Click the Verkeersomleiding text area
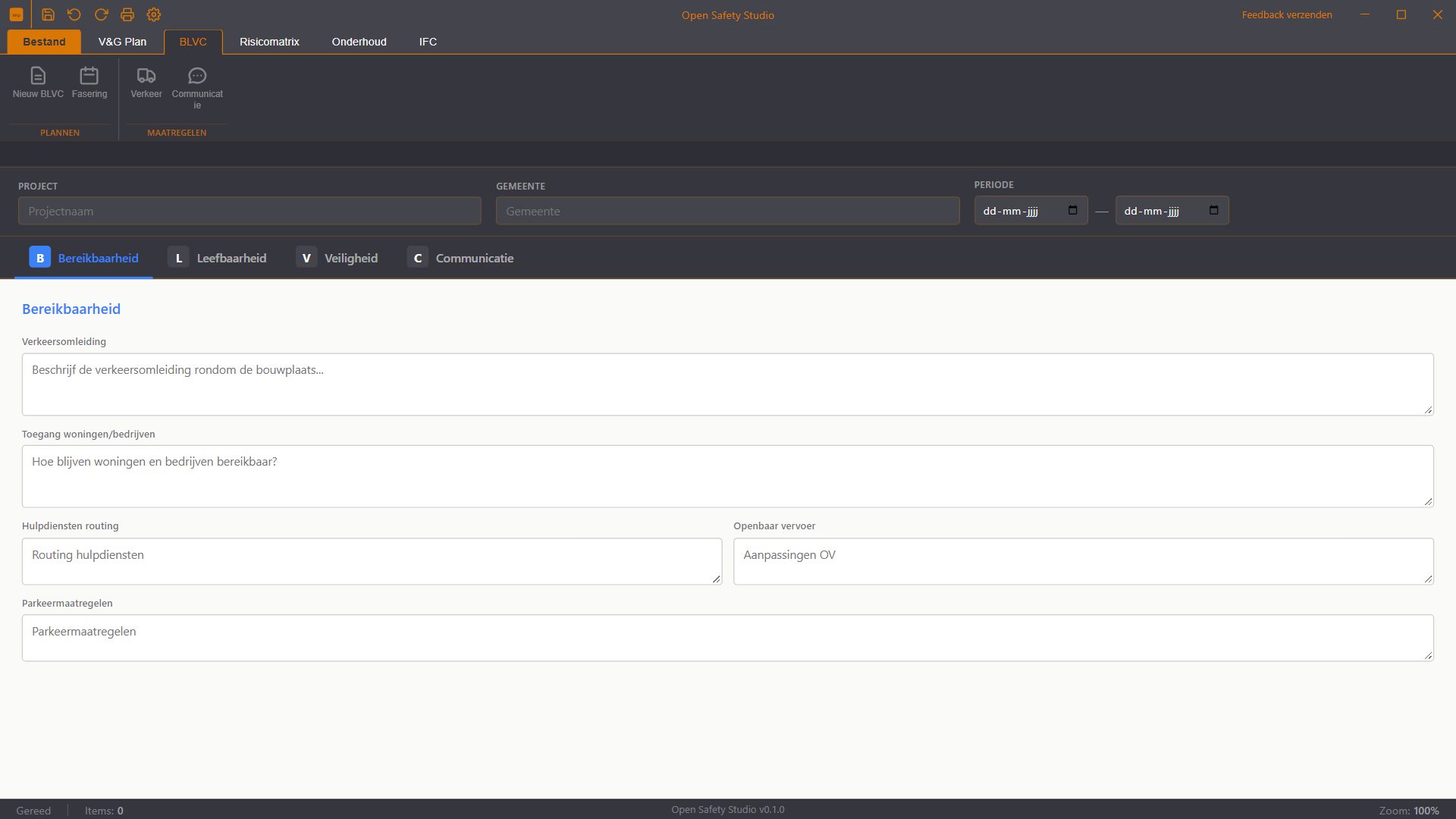Image resolution: width=1456 pixels, height=819 pixels. [x=727, y=384]
